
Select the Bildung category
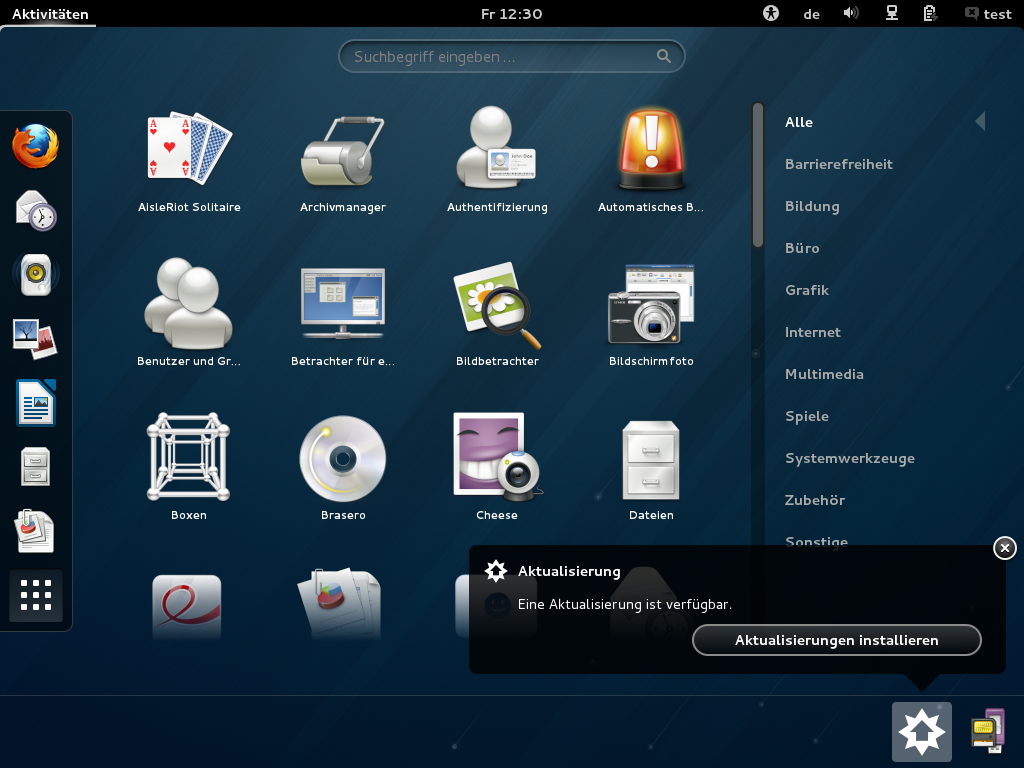click(812, 206)
